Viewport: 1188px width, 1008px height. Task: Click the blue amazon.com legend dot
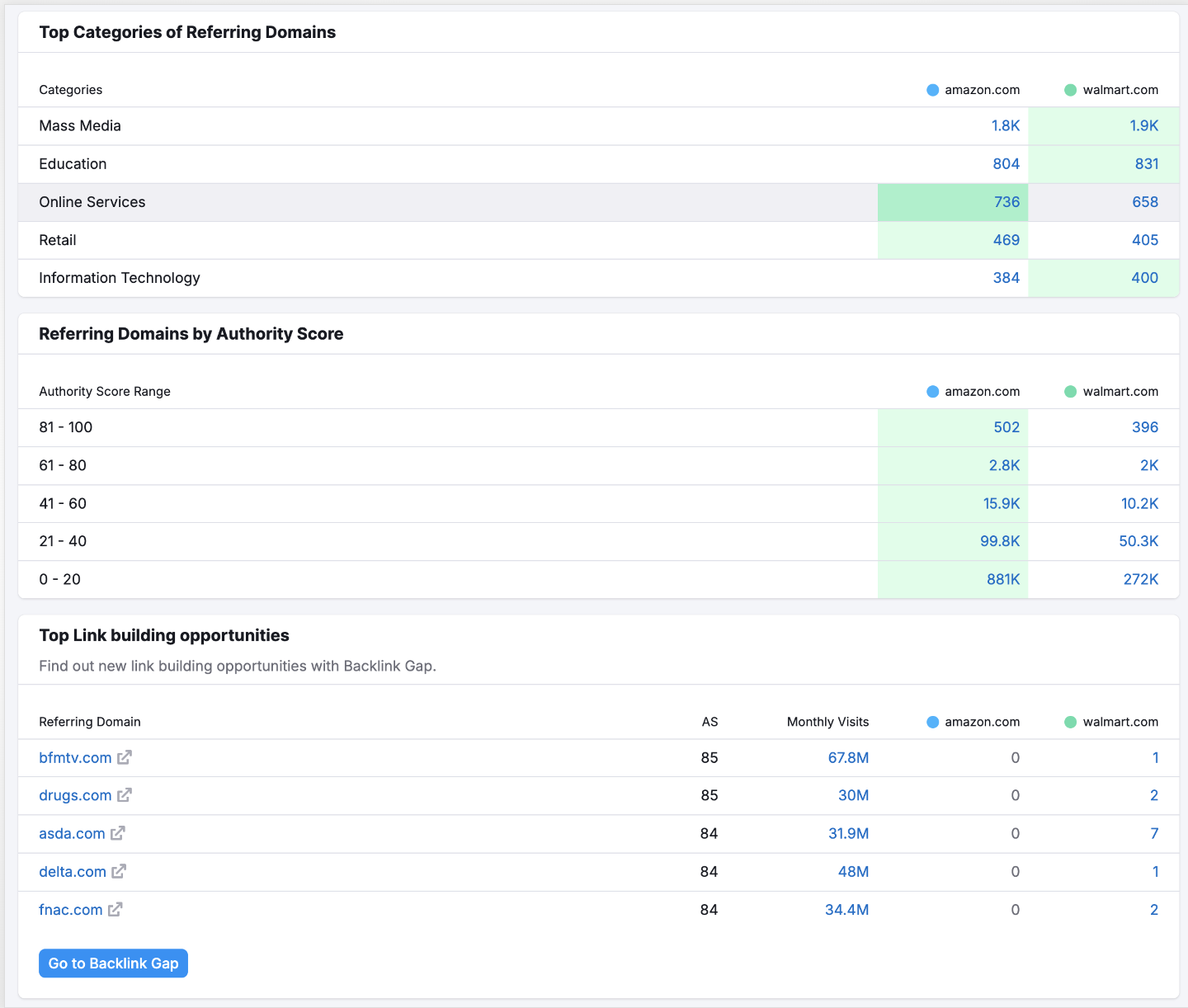(932, 89)
